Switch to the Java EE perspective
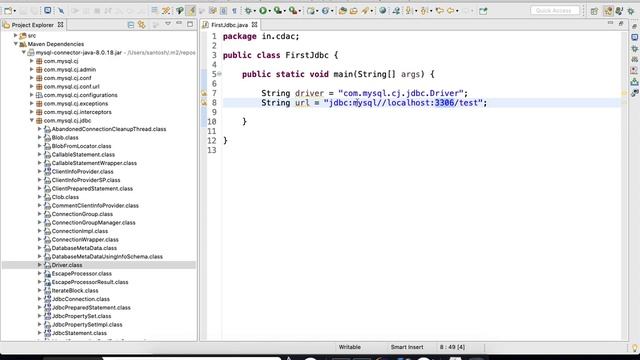 tap(608, 11)
